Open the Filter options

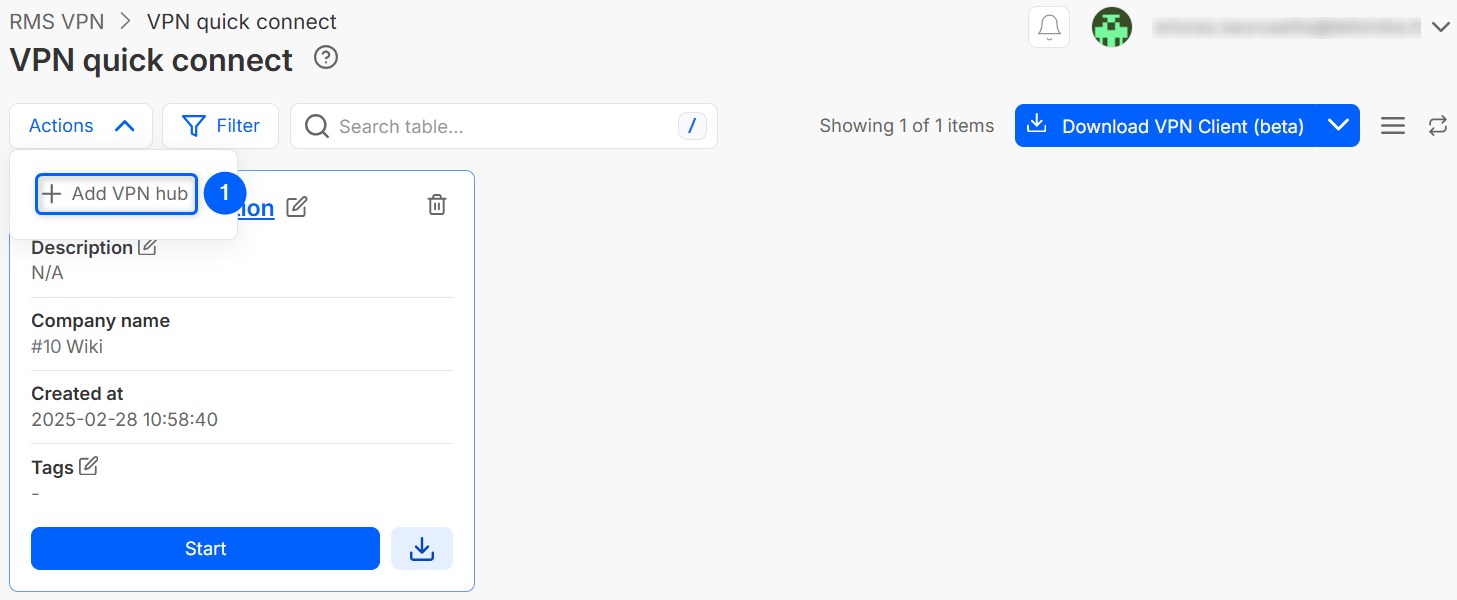click(x=221, y=126)
